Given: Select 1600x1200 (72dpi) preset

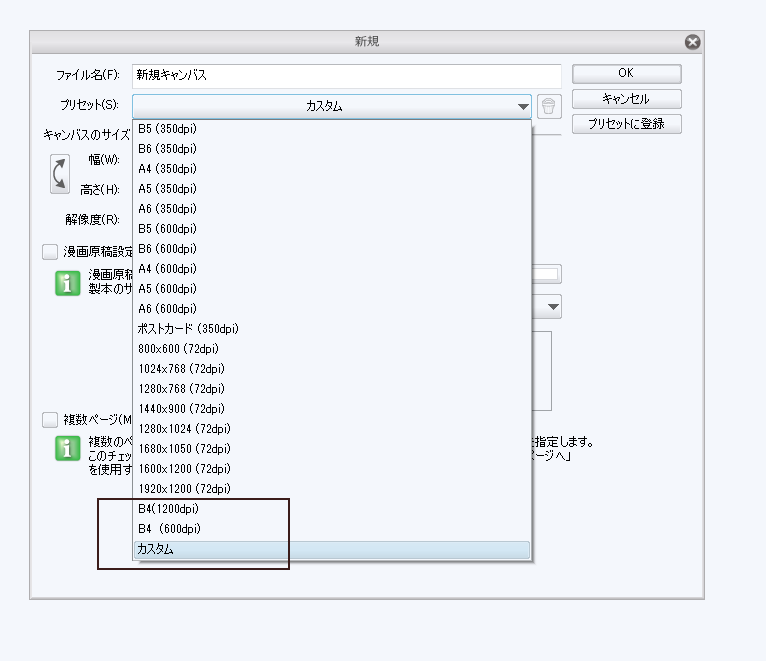Looking at the screenshot, I should (x=332, y=469).
